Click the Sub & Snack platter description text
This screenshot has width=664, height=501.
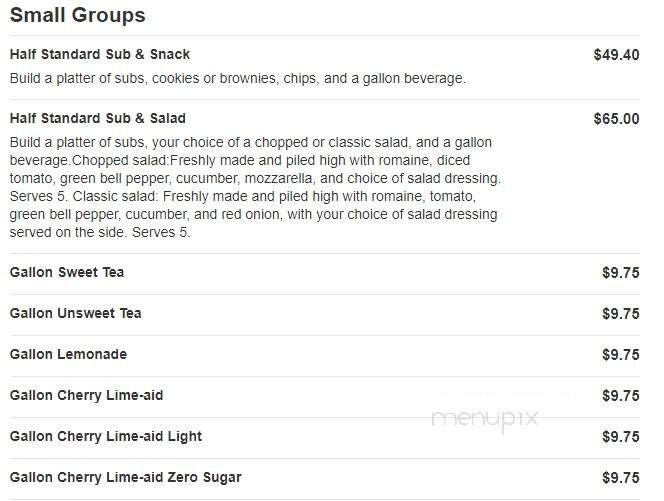point(238,78)
